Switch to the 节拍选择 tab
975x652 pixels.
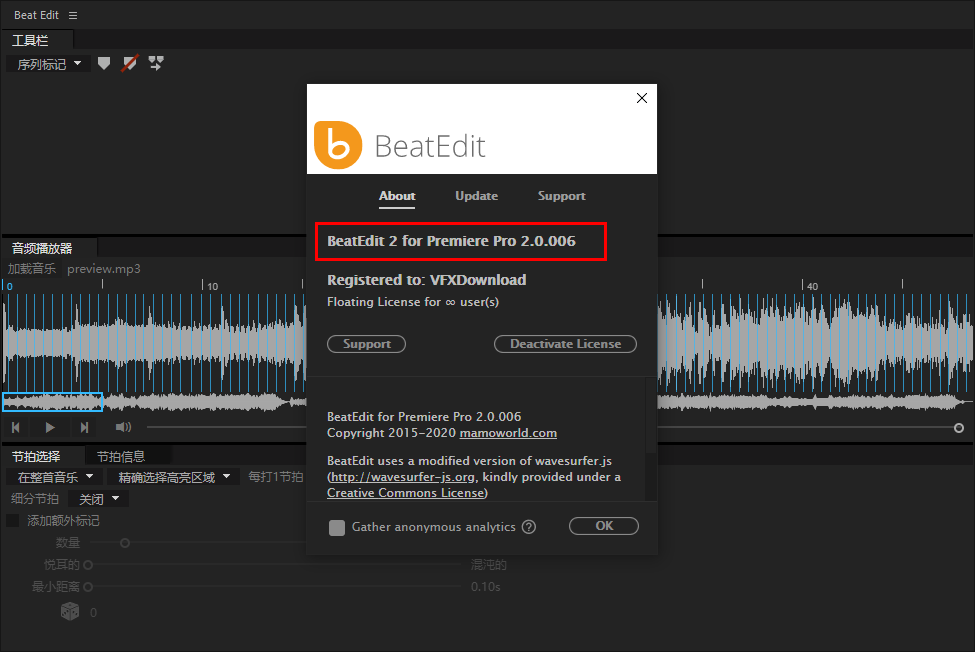tap(36, 457)
